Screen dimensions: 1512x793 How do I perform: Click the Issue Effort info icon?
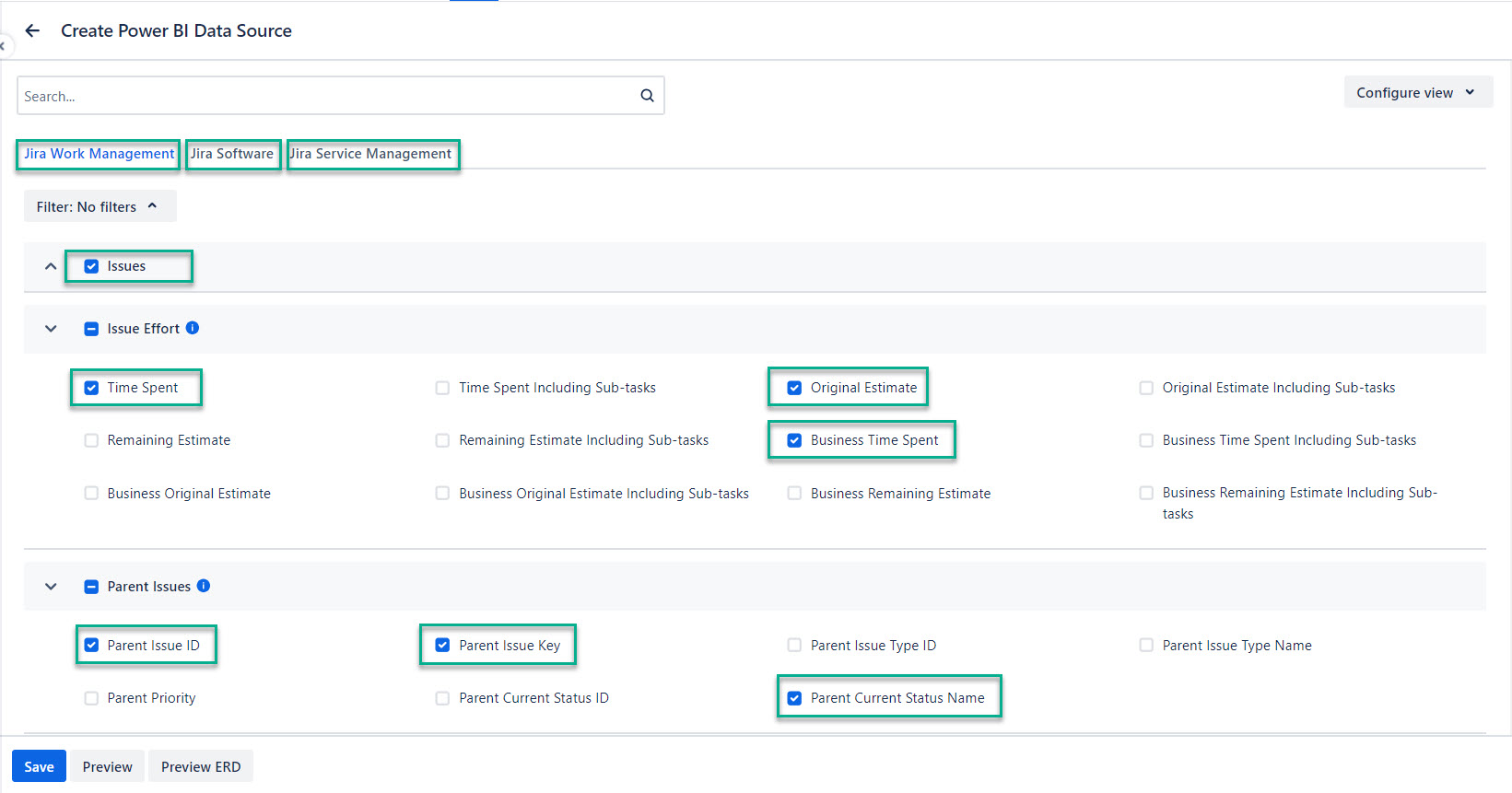click(193, 328)
